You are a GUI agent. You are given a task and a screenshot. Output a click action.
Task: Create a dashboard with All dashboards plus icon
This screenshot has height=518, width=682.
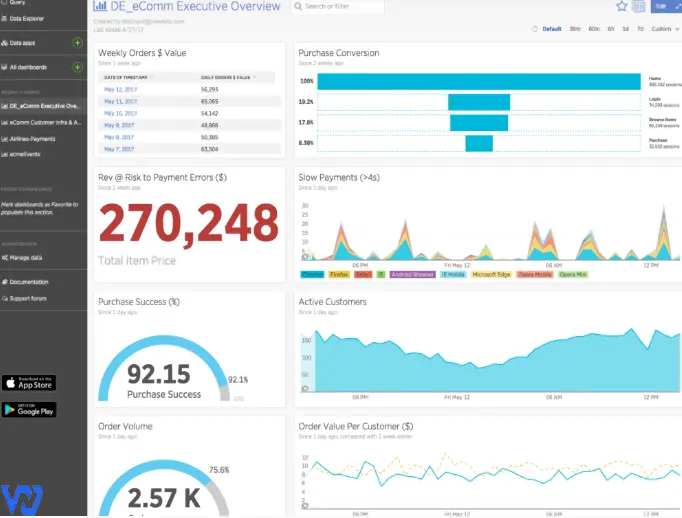point(77,67)
